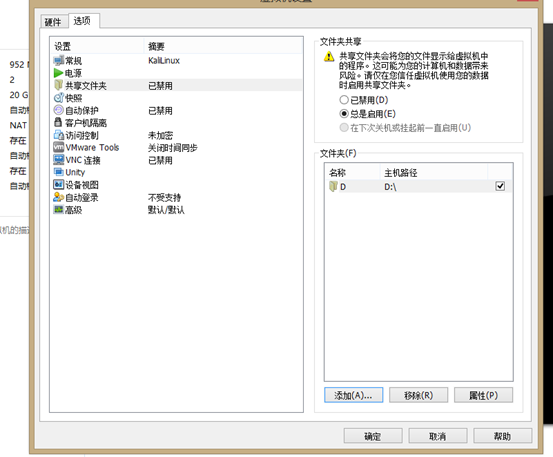The width and height of the screenshot is (553, 457).
Task: Select the 总是启用(E) radio button
Action: point(344,114)
